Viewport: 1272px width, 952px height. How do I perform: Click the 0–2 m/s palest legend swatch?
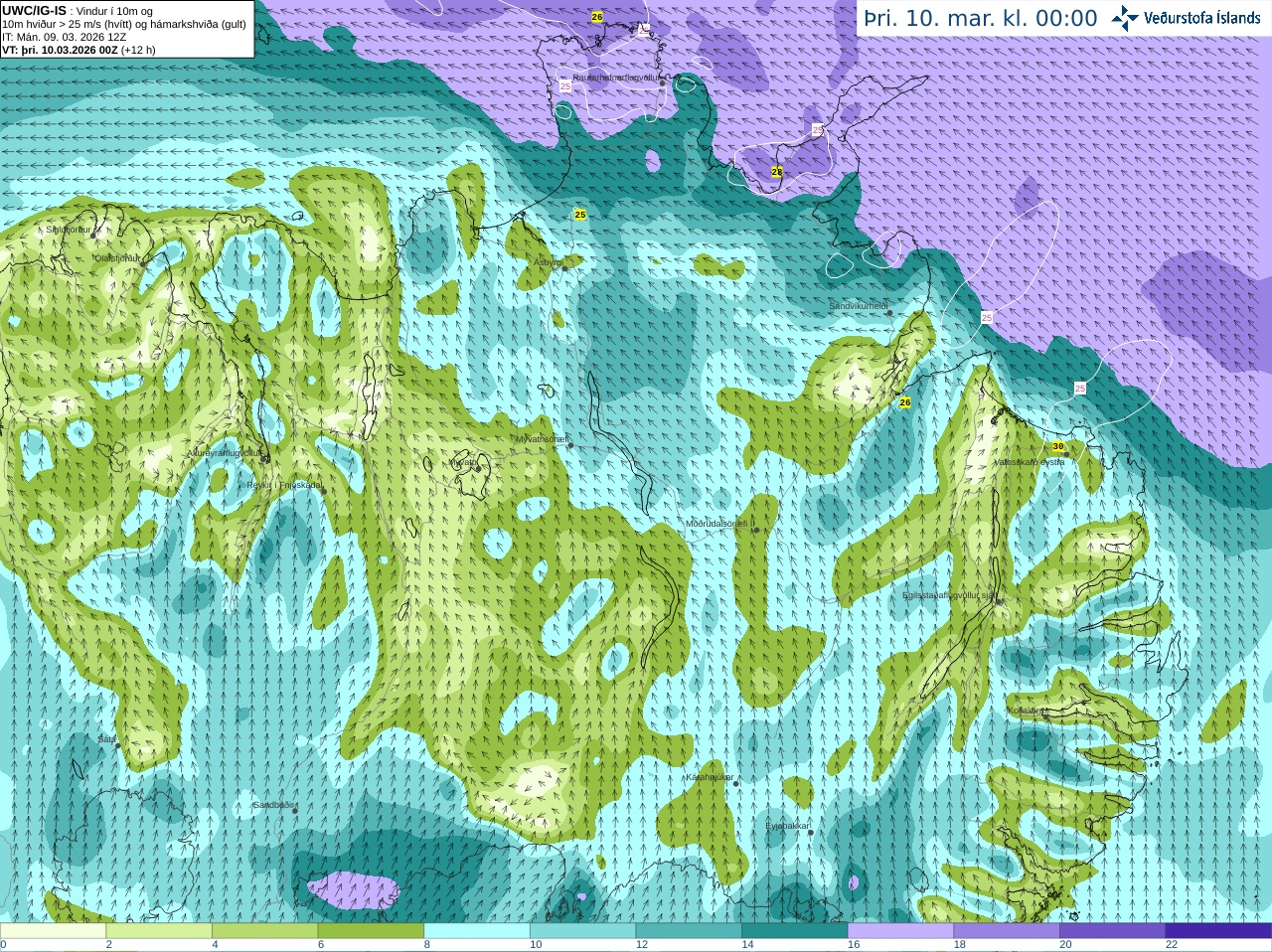tap(53, 931)
